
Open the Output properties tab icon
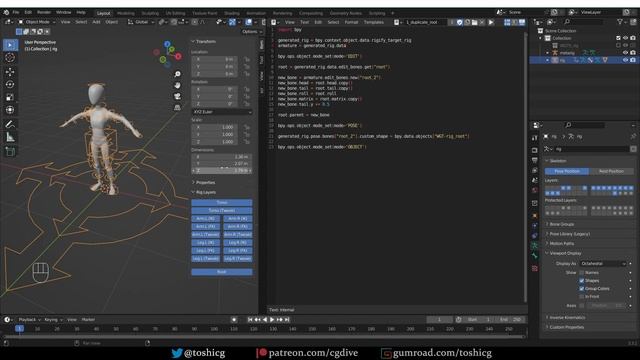coord(535,160)
